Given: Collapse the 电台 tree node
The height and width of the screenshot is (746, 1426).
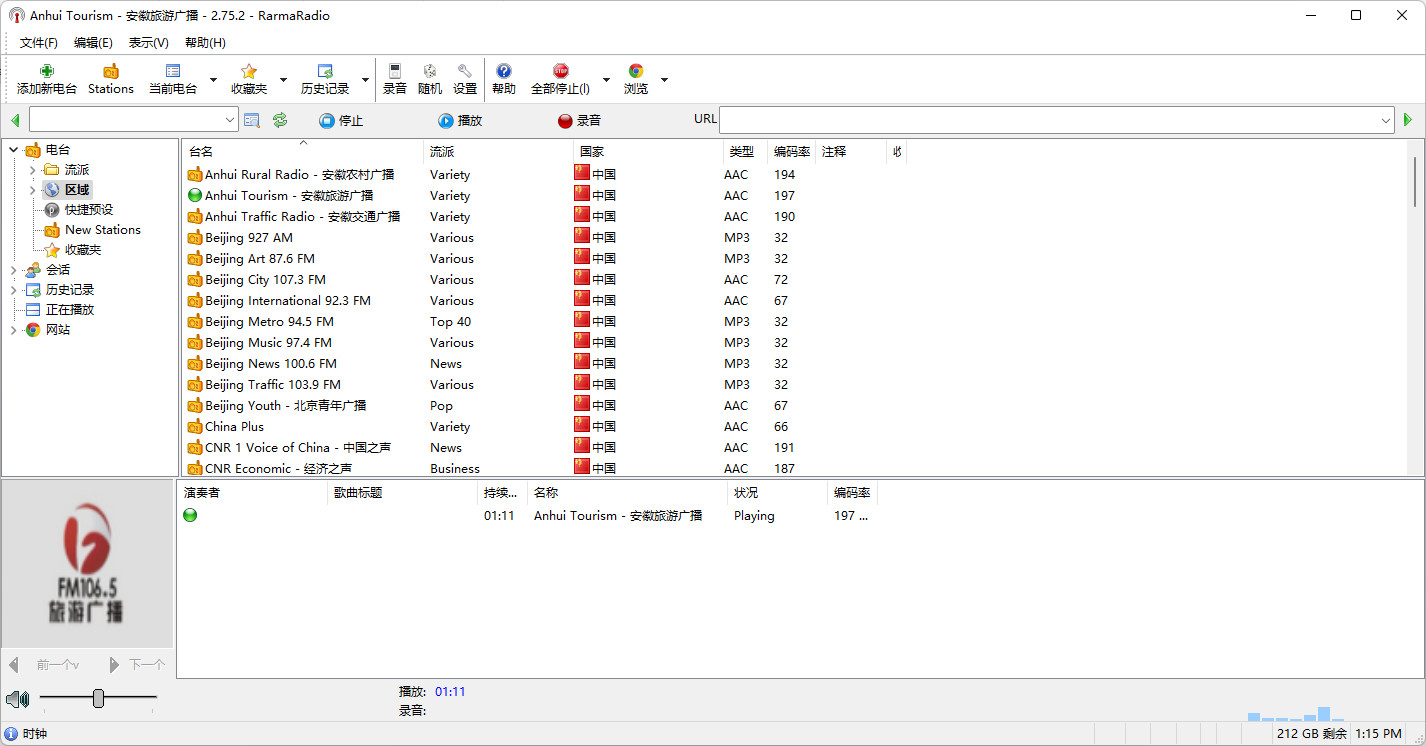Looking at the screenshot, I should pos(14,150).
